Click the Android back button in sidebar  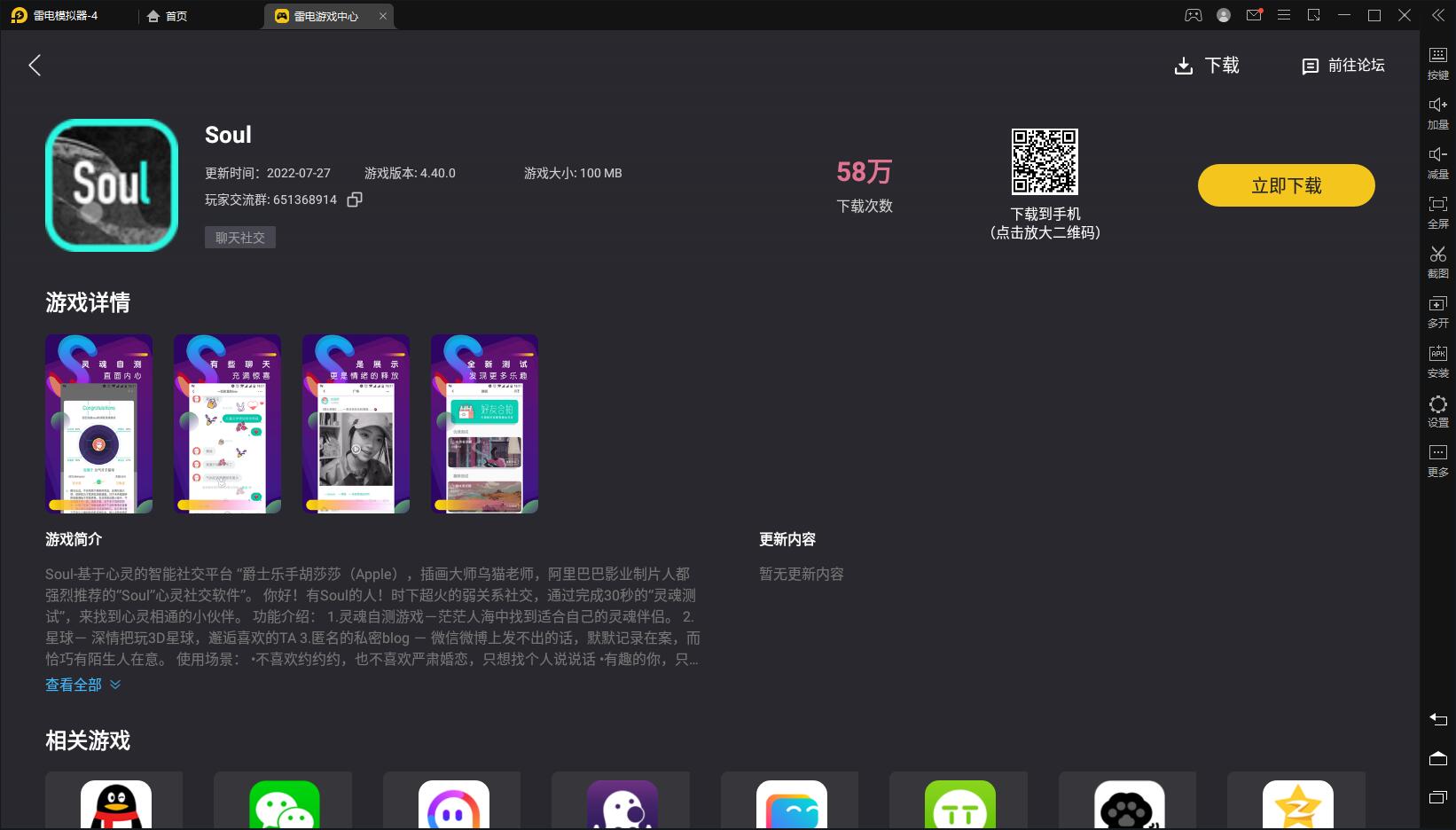[1438, 719]
